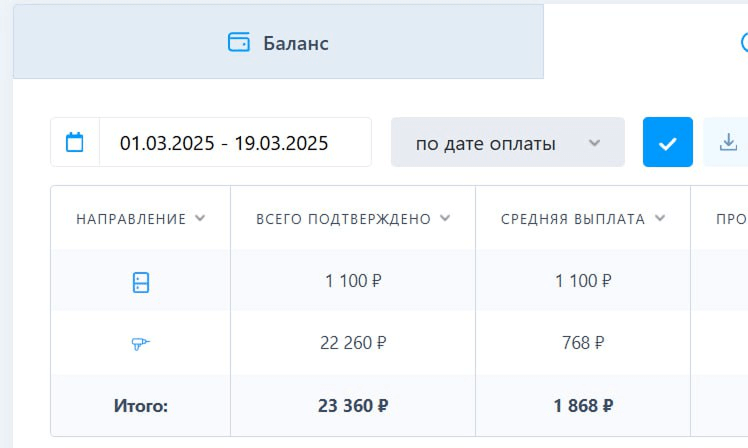Sort by СРЕДНЯЯ ВЫПЛАТА column chevron

[x=660, y=218]
